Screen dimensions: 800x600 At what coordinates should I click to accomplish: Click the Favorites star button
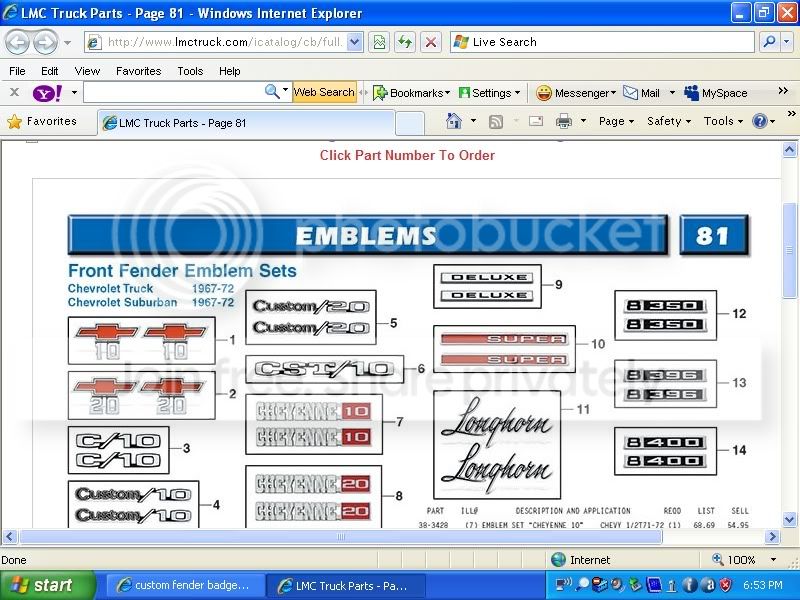coord(42,121)
